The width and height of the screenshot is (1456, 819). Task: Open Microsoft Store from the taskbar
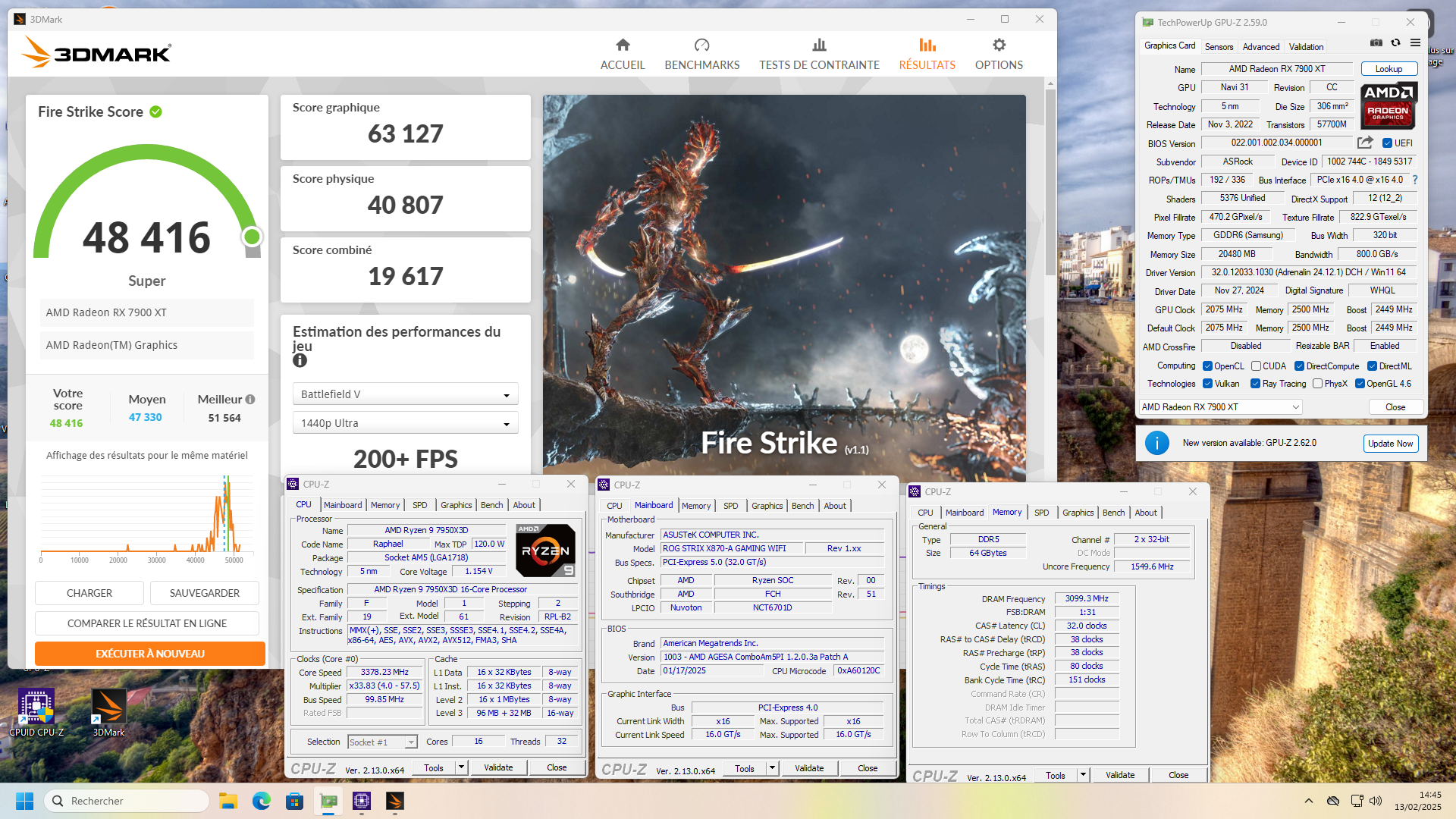[x=295, y=801]
